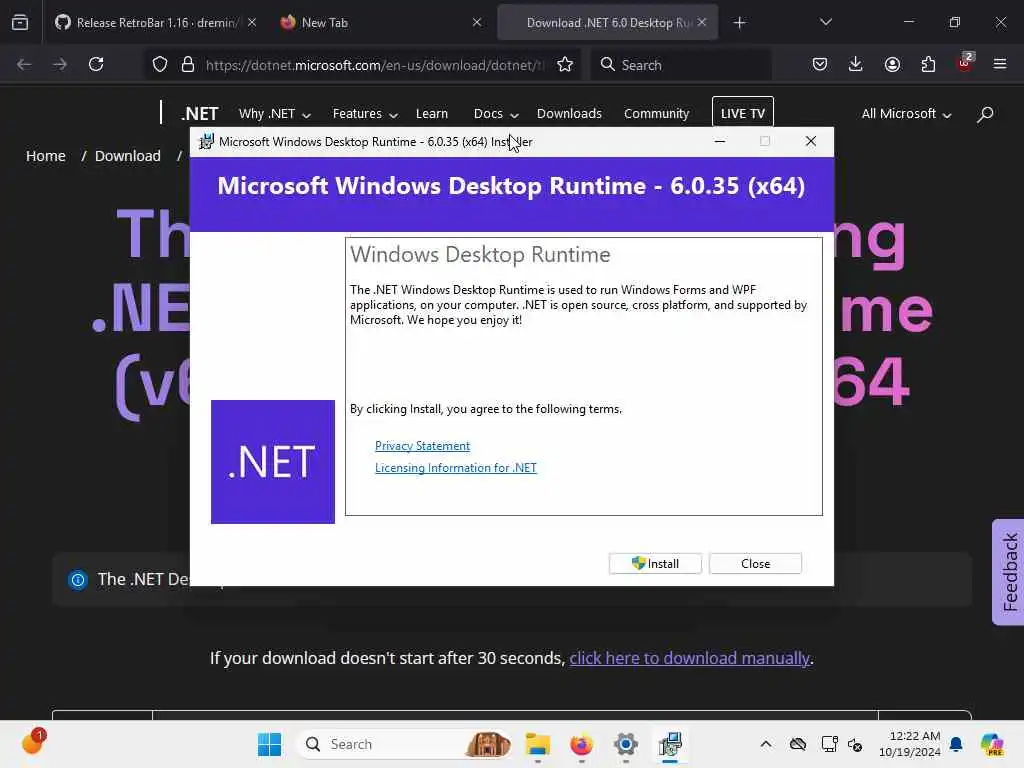Expand the Why .NET dropdown menu

[x=274, y=114]
